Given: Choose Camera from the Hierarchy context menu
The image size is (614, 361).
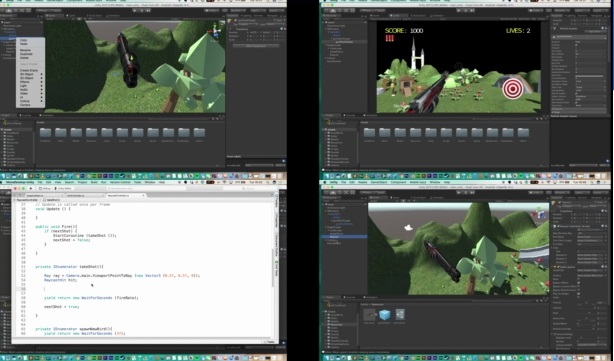Looking at the screenshot, I should coord(31,105).
